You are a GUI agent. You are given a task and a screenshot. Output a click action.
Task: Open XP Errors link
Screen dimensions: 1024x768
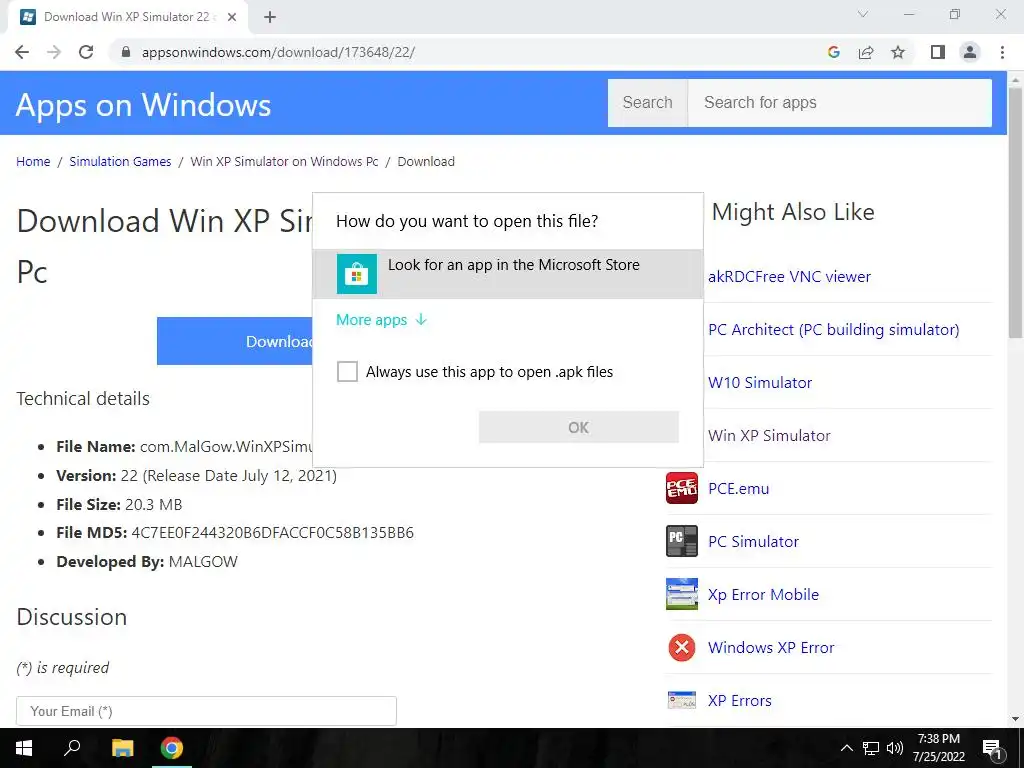(740, 700)
